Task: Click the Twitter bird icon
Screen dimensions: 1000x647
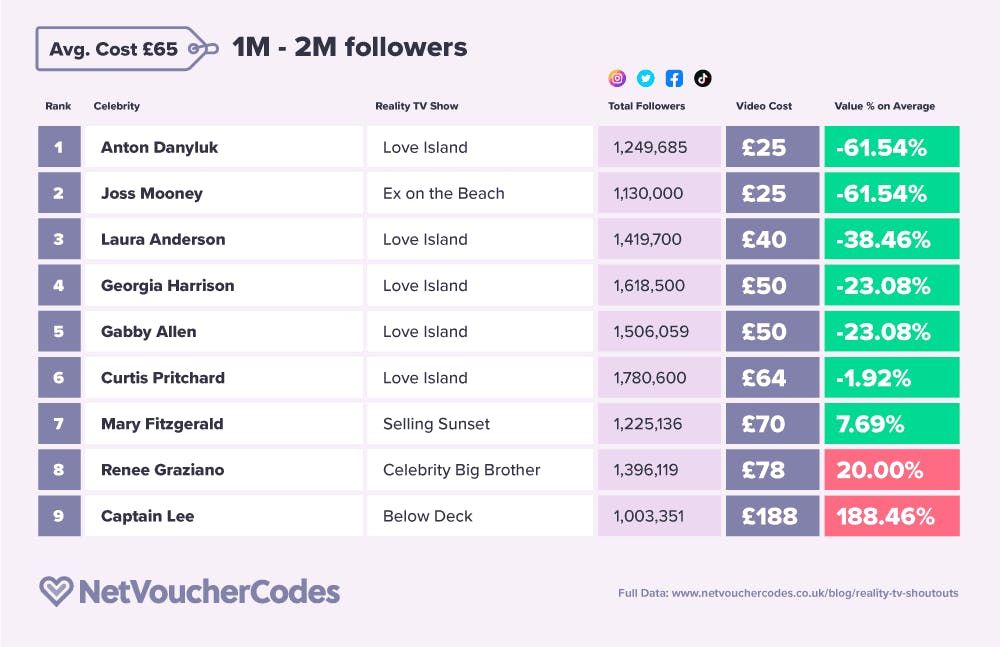Action: point(646,78)
